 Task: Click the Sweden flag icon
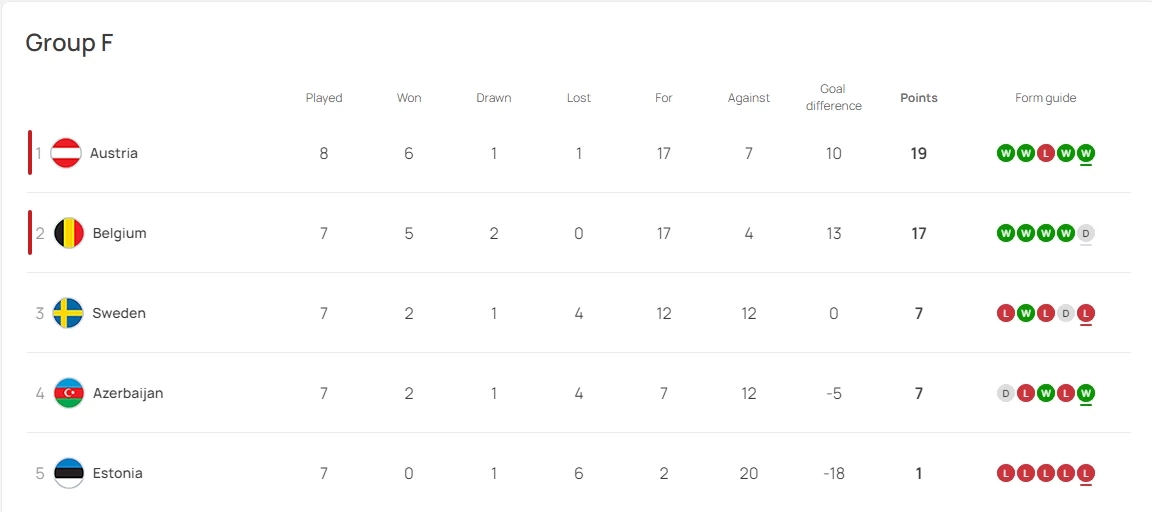coord(68,313)
